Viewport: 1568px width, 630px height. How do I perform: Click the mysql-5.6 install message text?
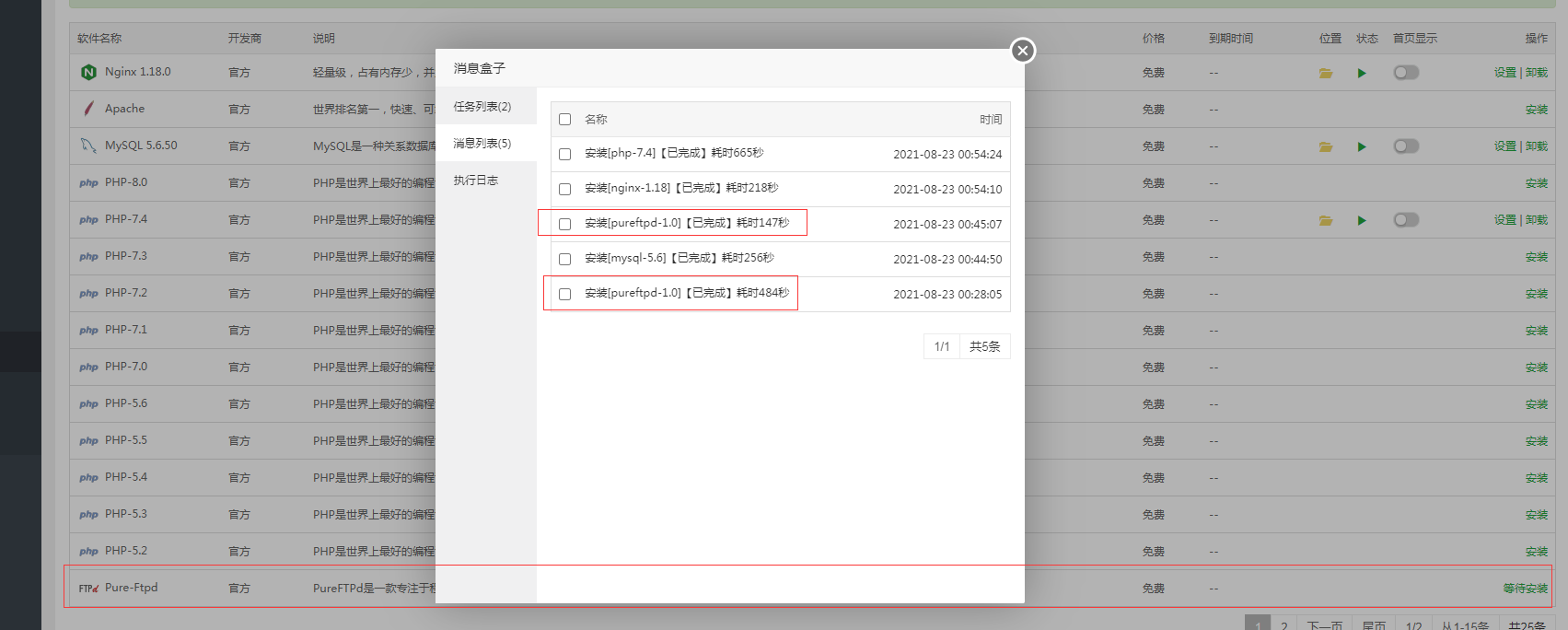(679, 258)
